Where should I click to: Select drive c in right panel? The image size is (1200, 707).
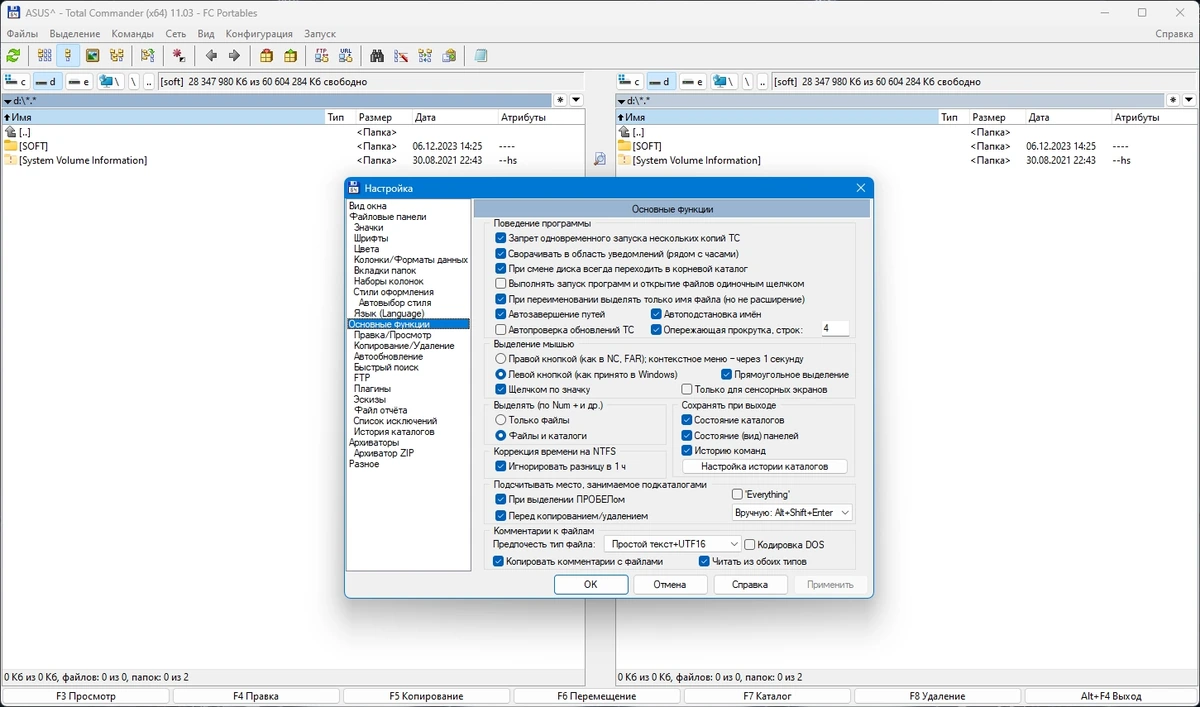click(630, 82)
